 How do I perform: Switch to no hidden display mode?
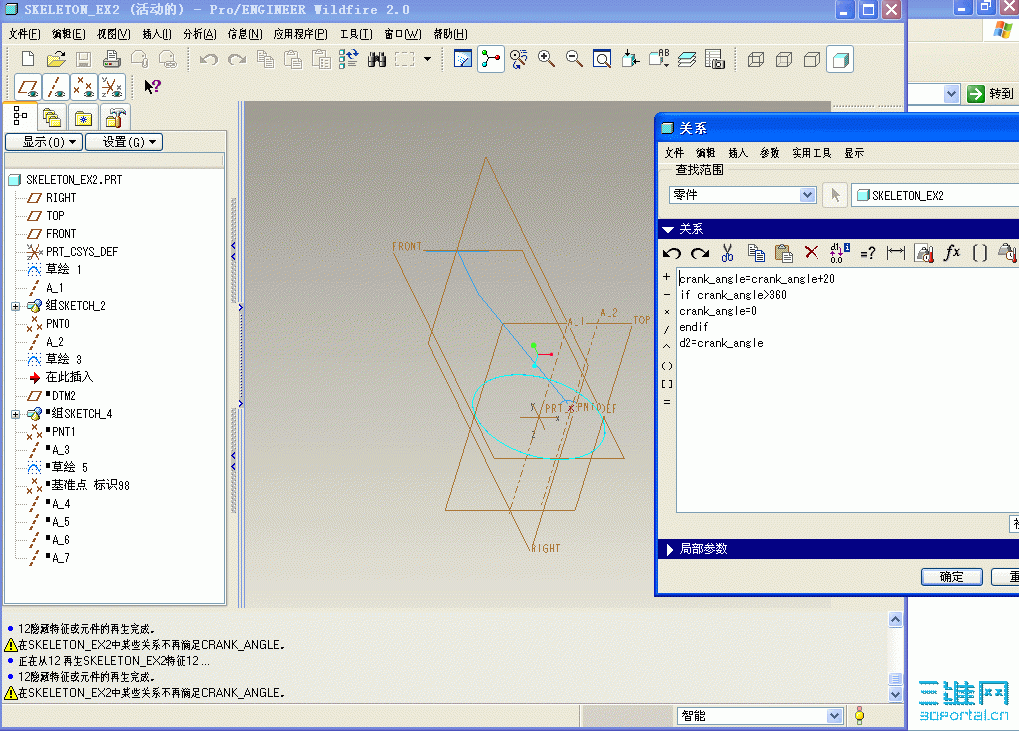812,60
